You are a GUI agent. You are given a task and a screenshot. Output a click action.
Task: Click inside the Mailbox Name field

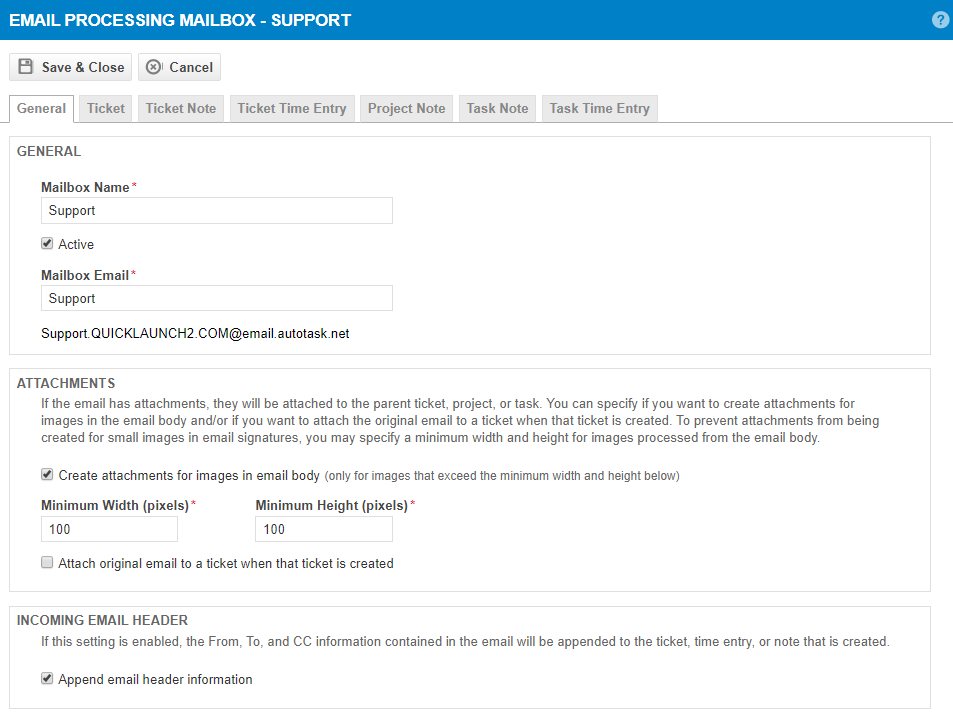click(x=216, y=210)
